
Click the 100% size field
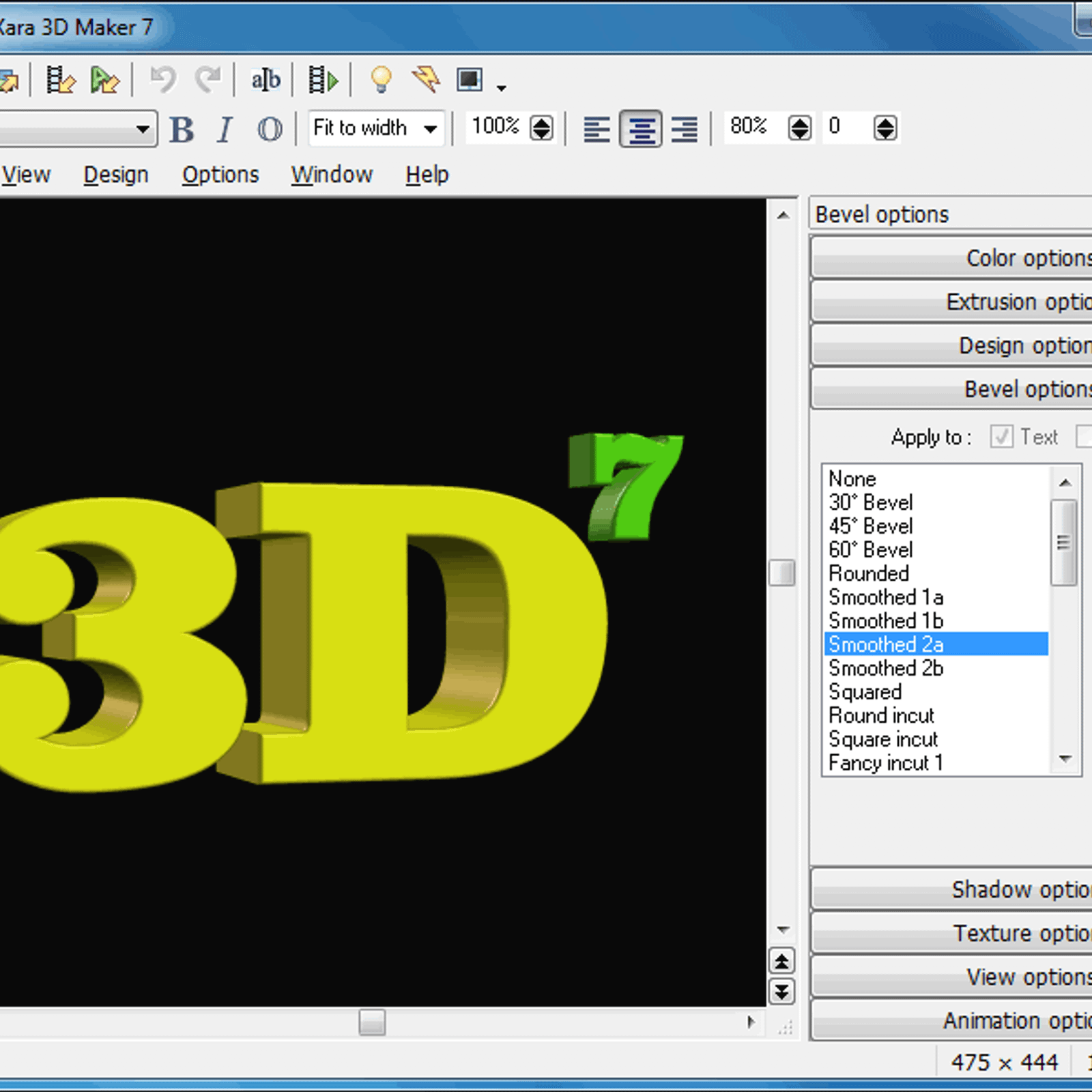coord(497,127)
